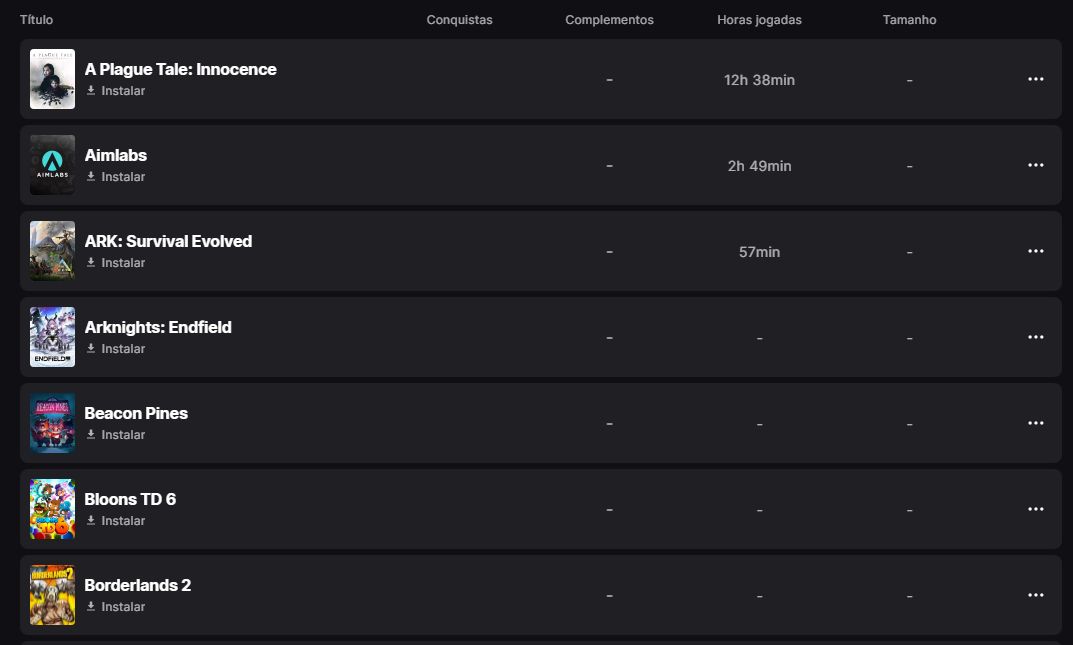Click the Instalar button under Aimlabs
Viewport: 1073px width, 645px height.
[116, 176]
